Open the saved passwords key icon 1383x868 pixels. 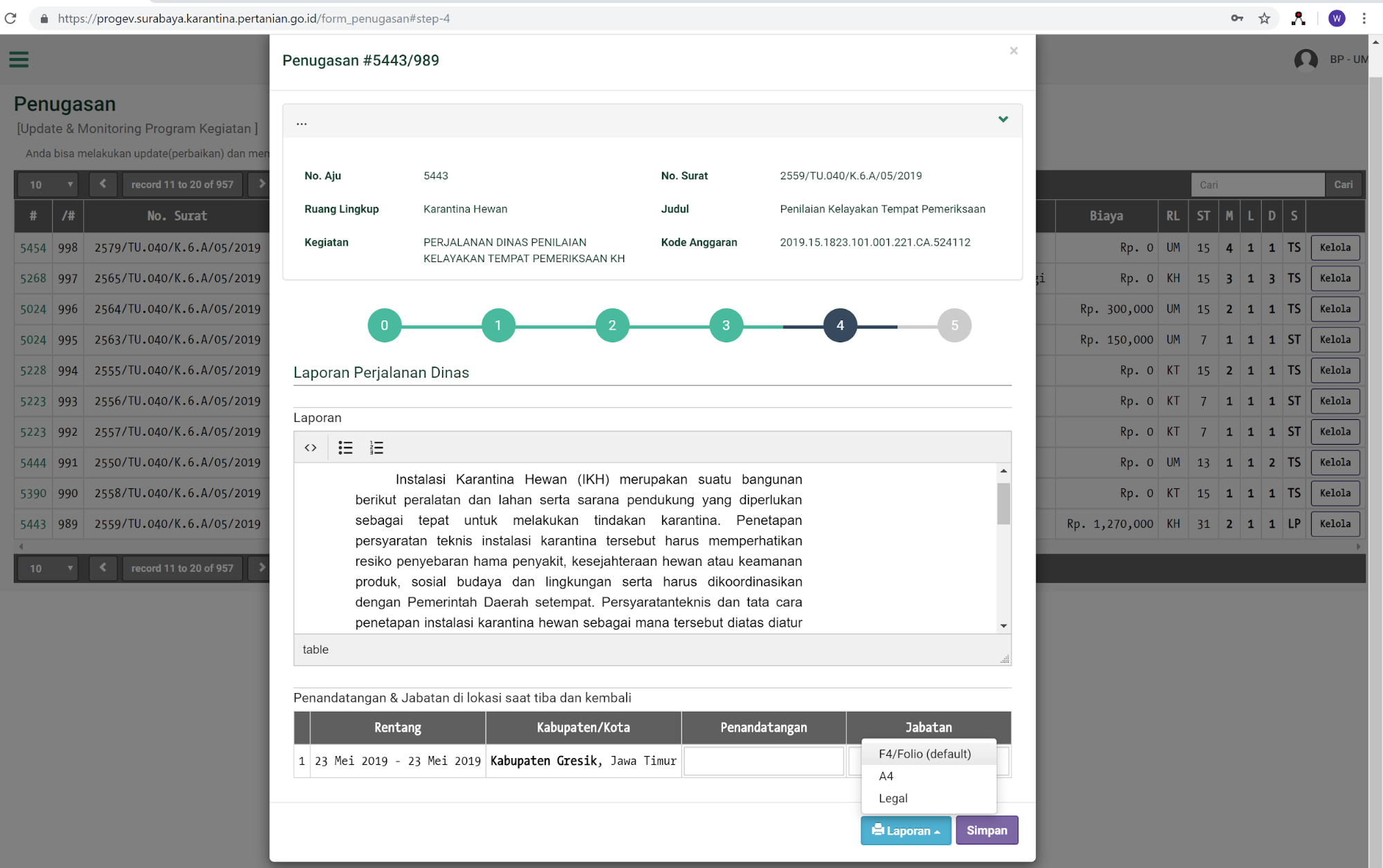tap(1236, 19)
